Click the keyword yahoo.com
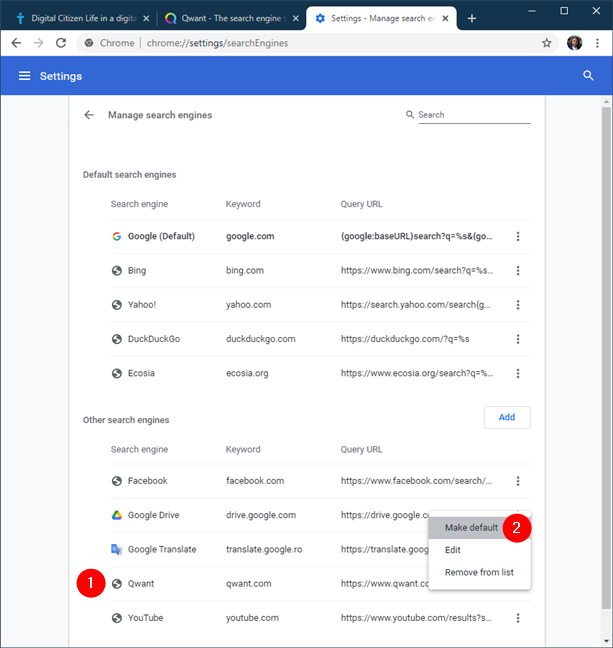This screenshot has width=613, height=648. (x=248, y=305)
